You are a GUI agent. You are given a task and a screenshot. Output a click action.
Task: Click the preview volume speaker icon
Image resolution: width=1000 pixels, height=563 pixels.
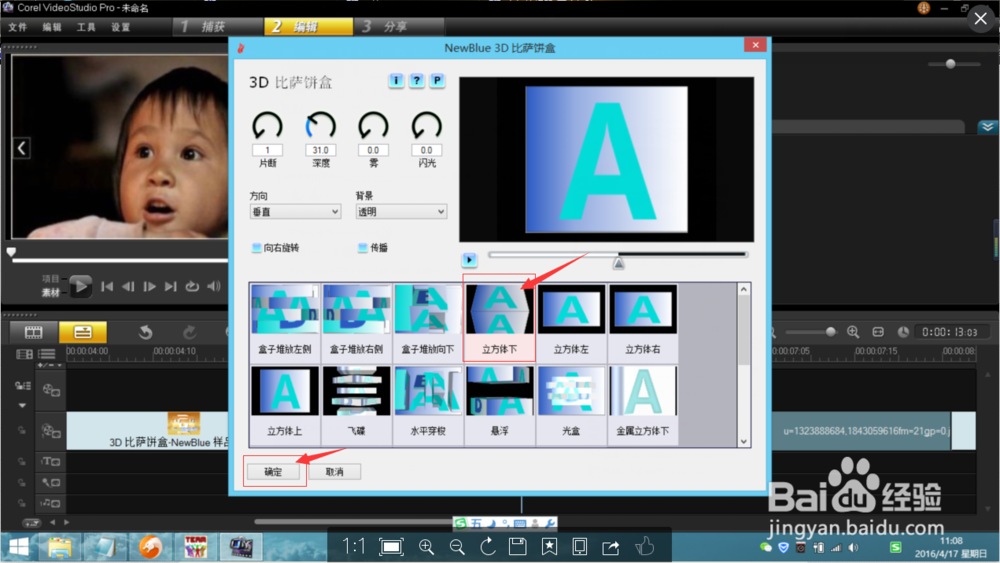coord(214,287)
